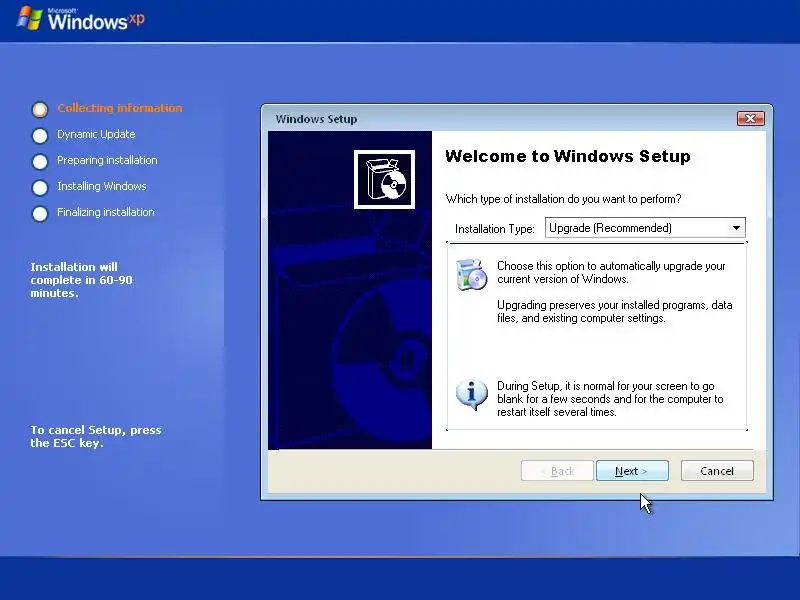Click the setup box-and-disc icon

click(384, 179)
